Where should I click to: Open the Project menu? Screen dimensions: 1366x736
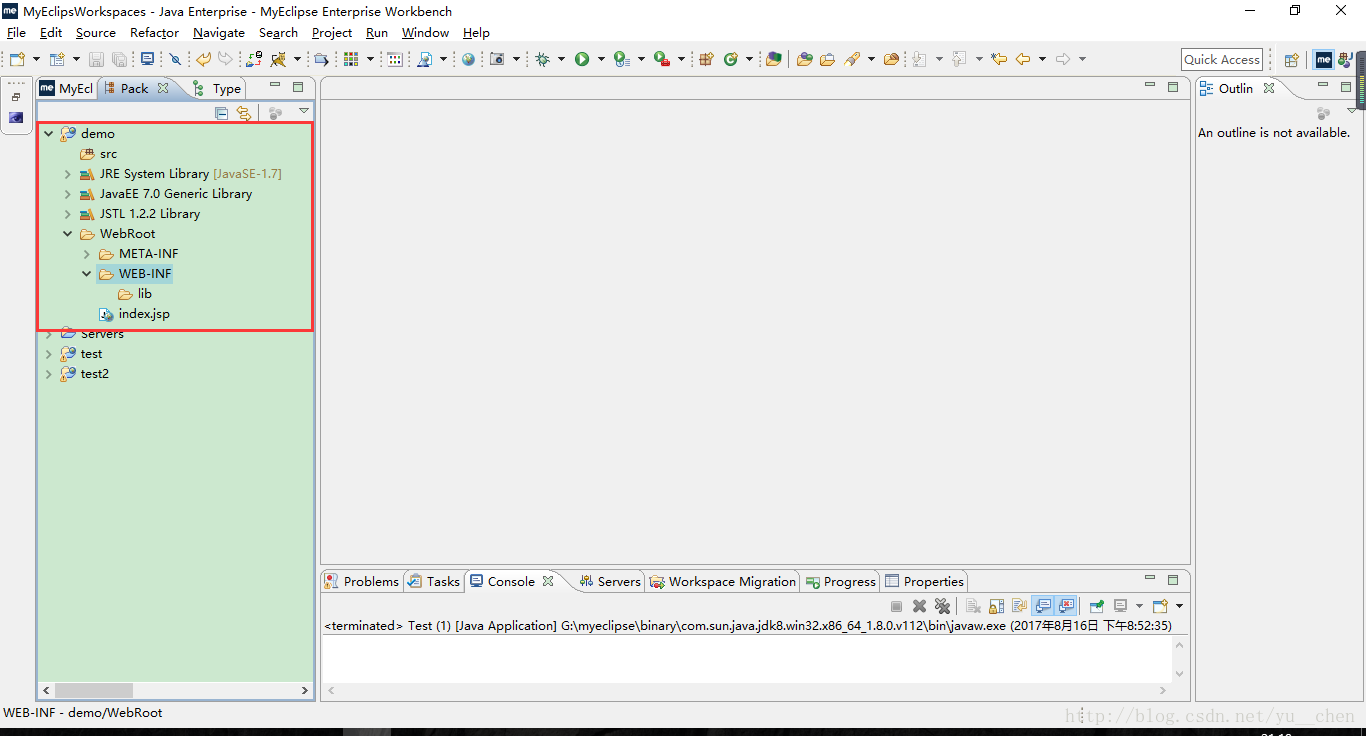pyautogui.click(x=332, y=32)
